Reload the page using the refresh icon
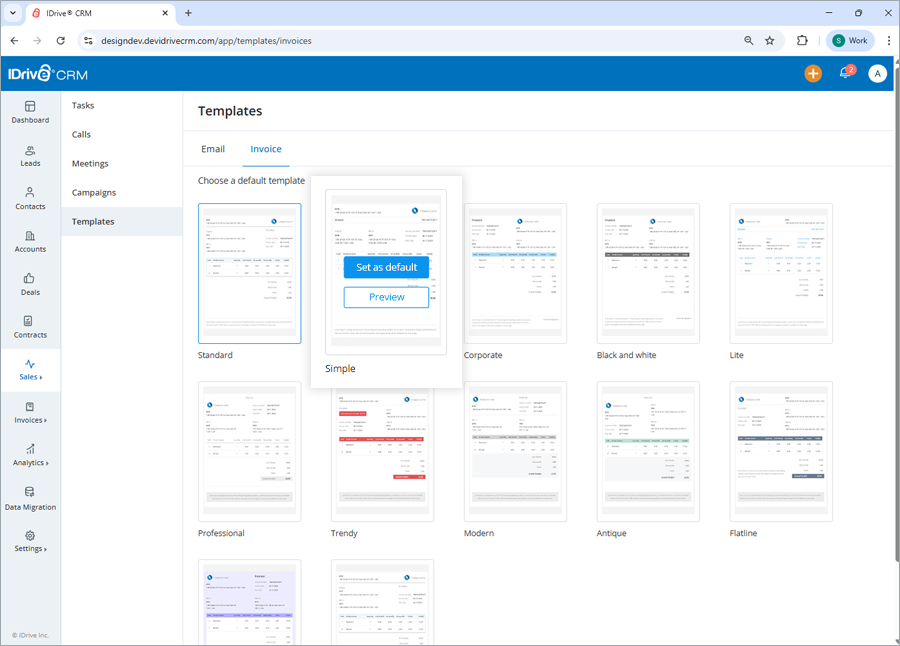Viewport: 900px width, 646px height. click(61, 41)
